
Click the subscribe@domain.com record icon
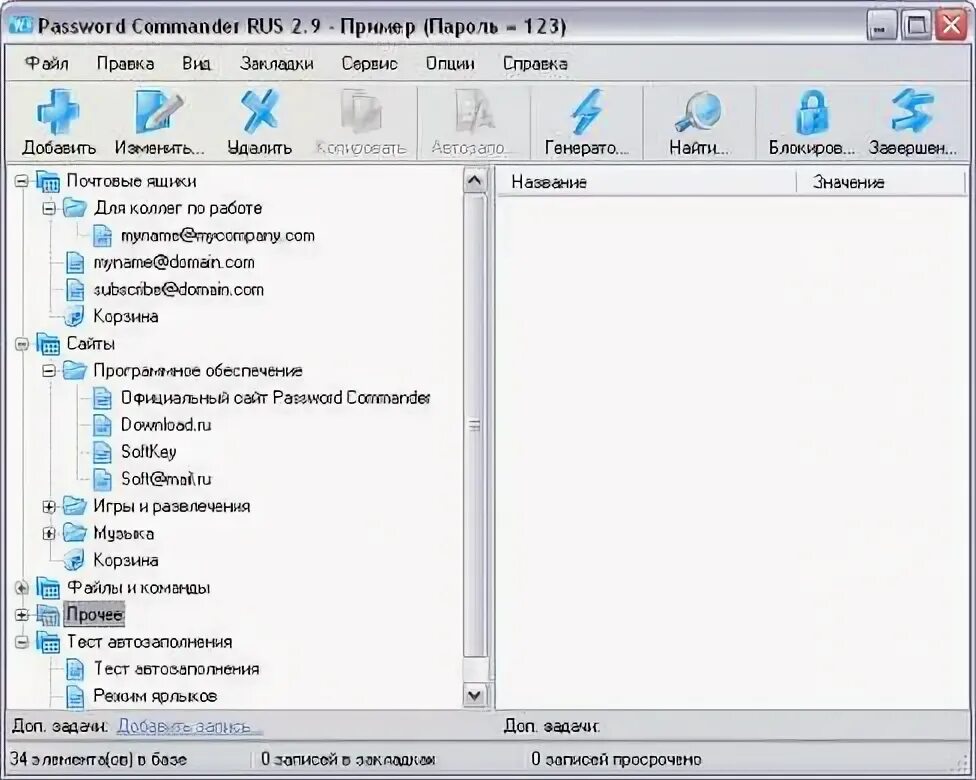coord(75,289)
